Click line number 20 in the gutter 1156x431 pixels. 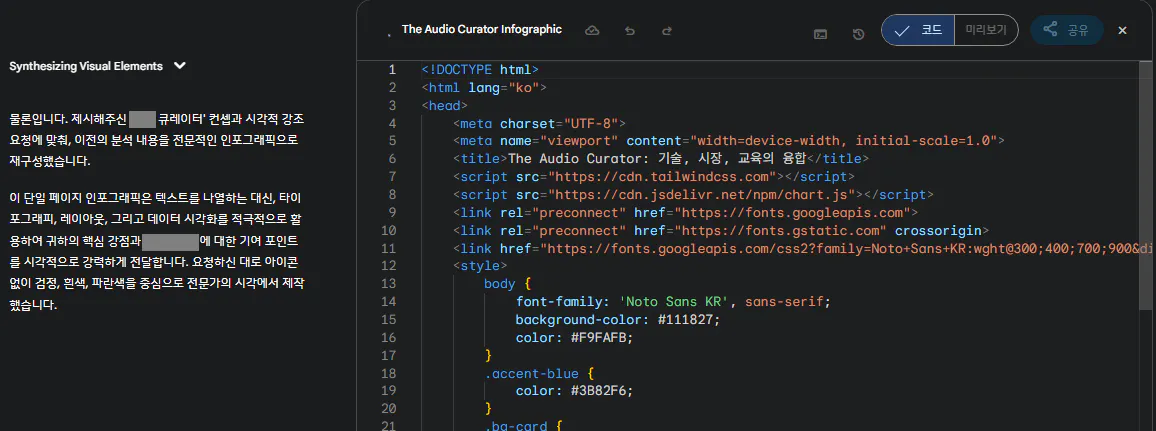pos(389,409)
